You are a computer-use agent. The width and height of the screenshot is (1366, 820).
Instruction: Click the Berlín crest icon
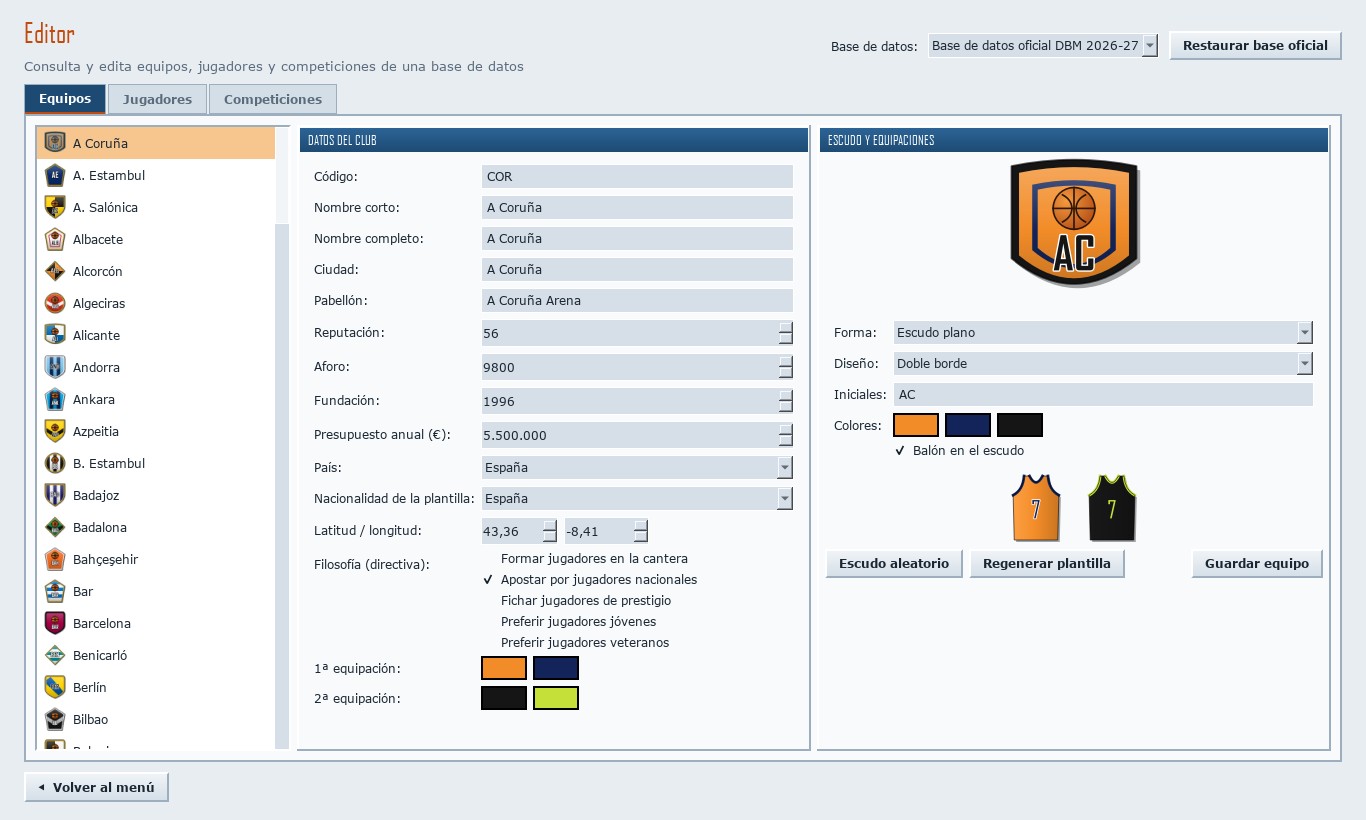tap(55, 687)
